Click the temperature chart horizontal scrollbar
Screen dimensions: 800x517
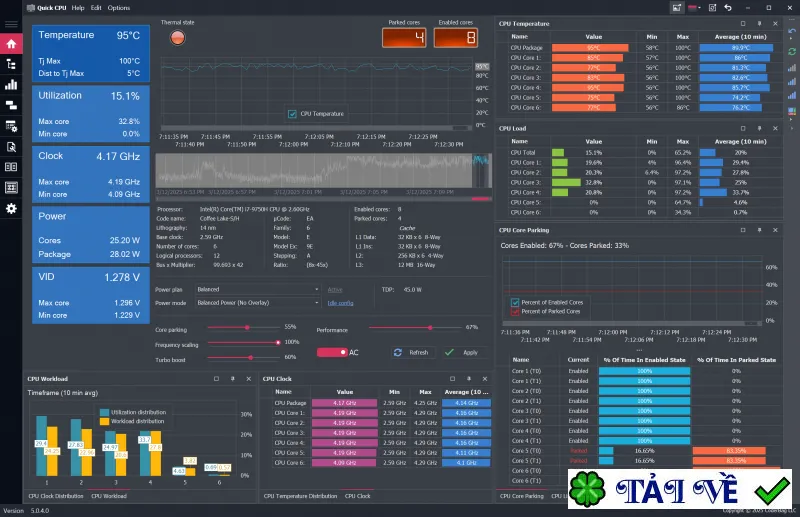point(316,128)
